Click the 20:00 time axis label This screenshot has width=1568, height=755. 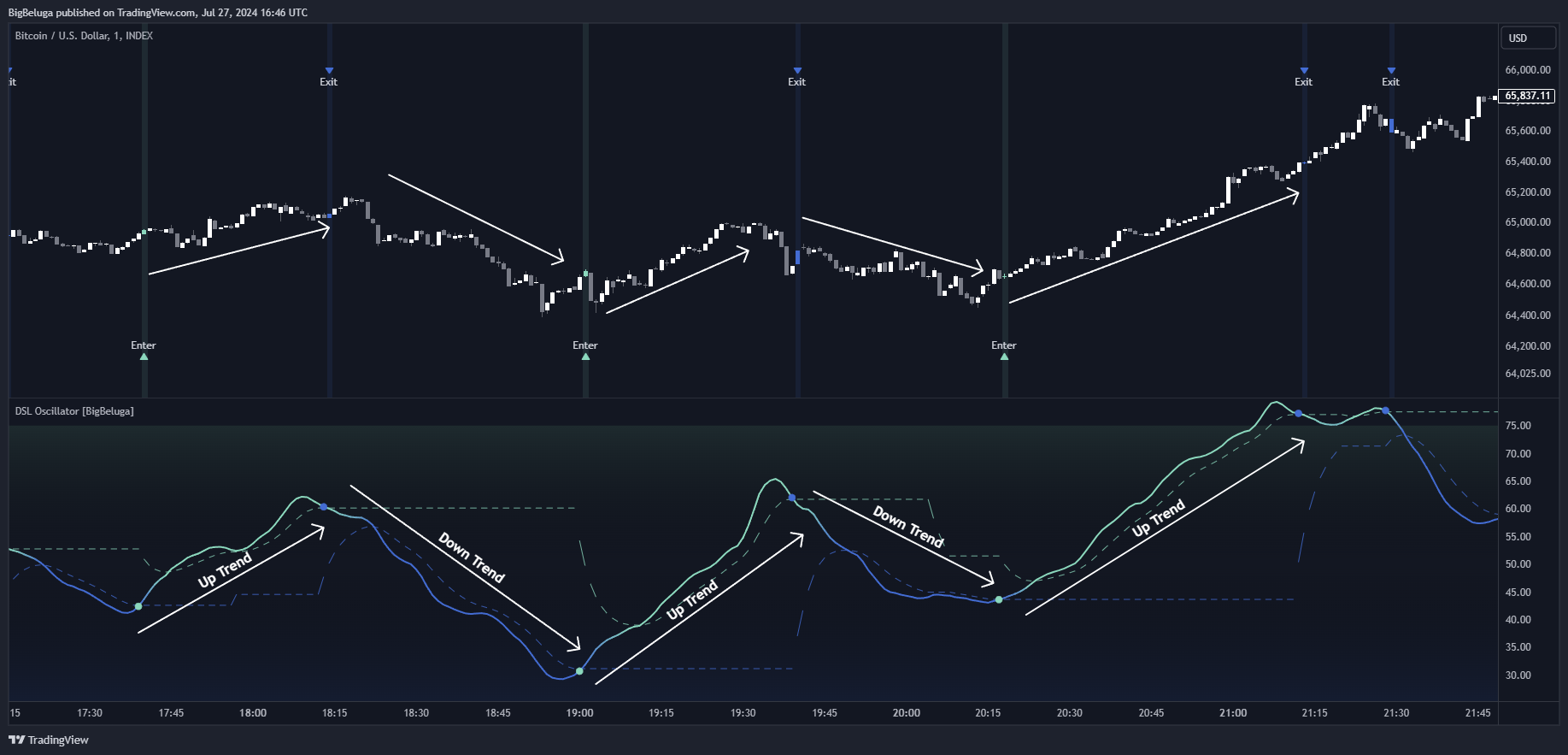point(907,713)
